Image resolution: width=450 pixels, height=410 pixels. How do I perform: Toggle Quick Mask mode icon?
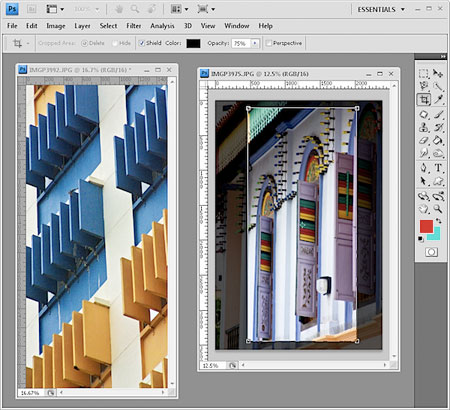(x=431, y=252)
